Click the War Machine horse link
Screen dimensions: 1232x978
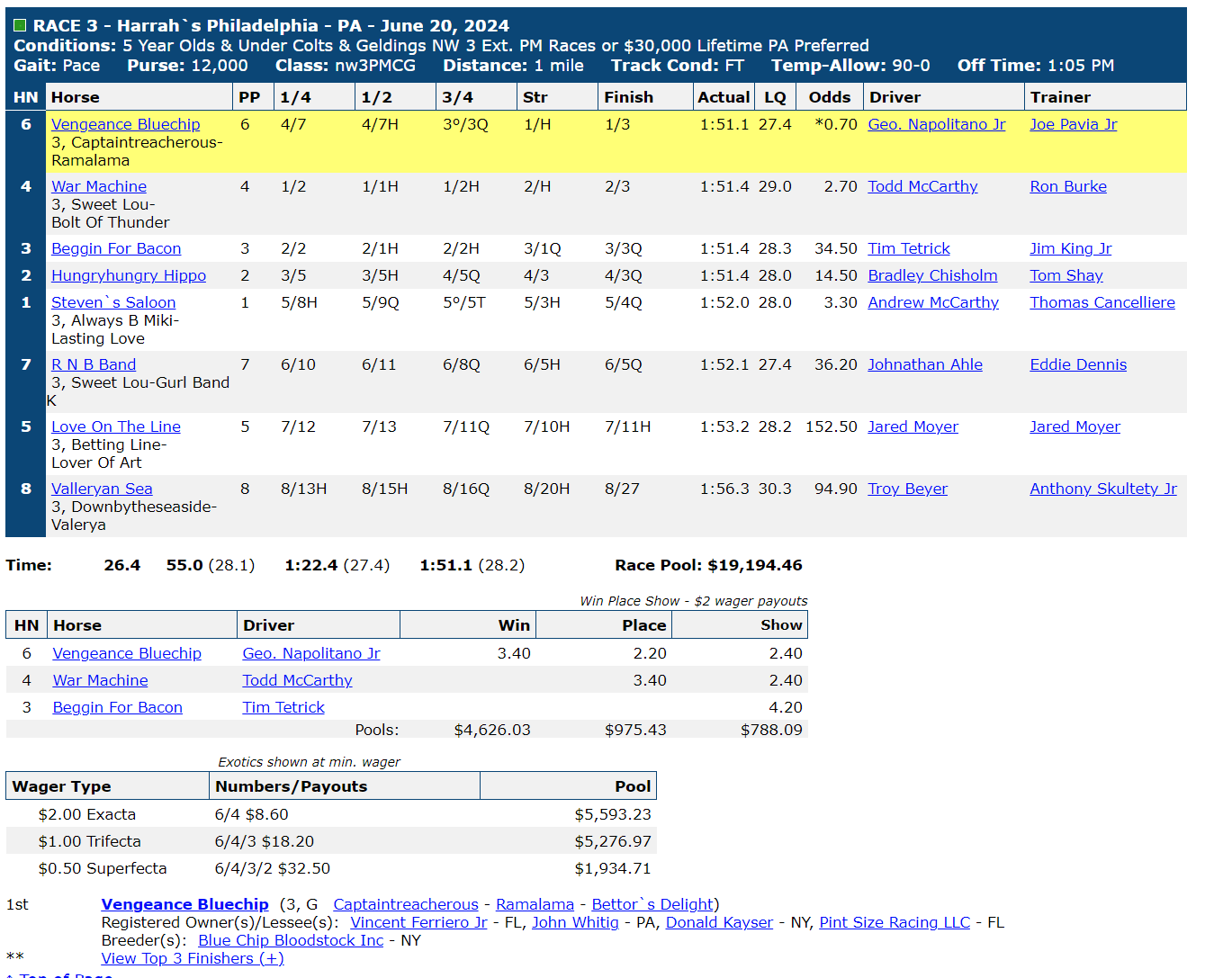pos(99,186)
